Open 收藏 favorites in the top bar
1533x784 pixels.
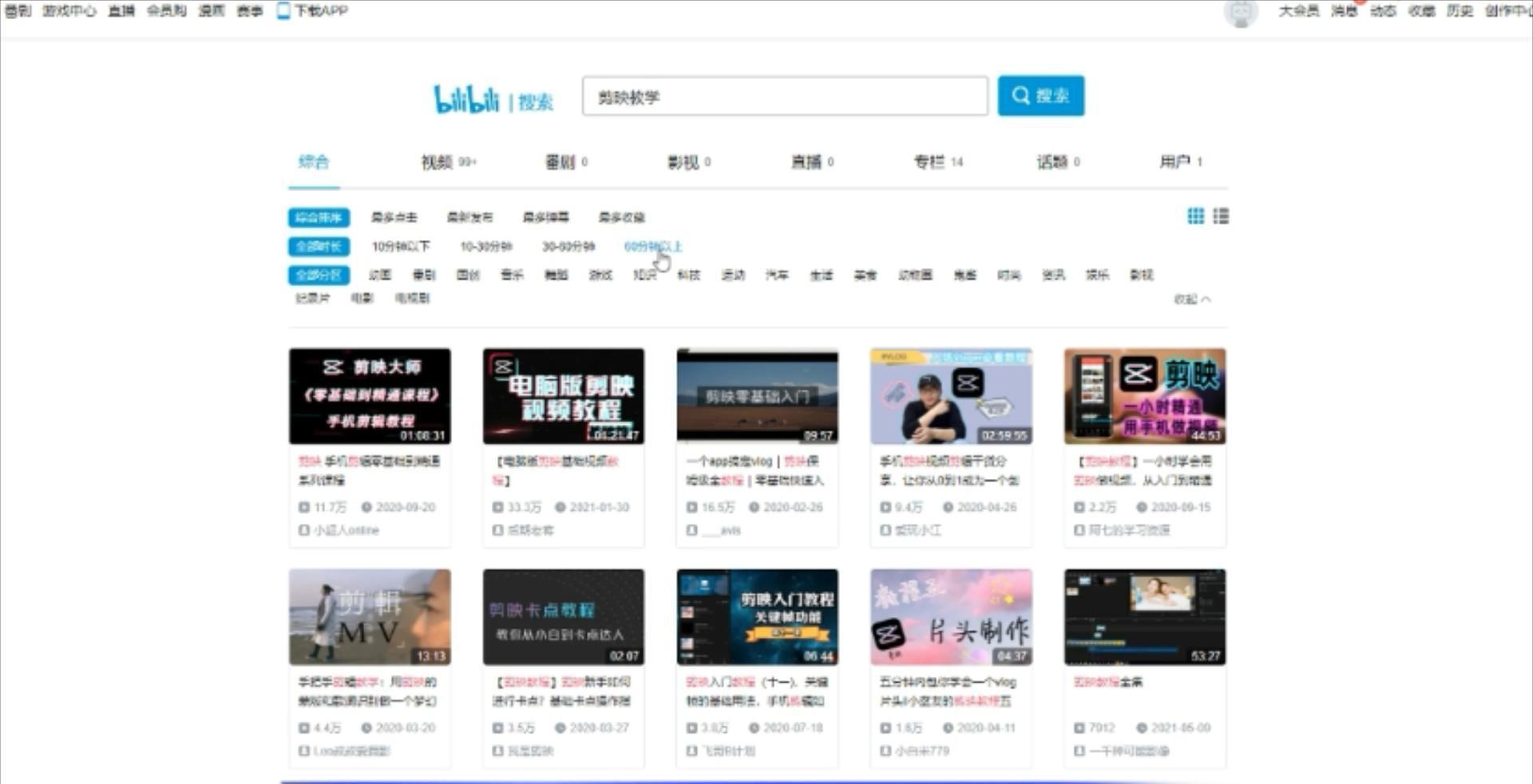tap(1421, 10)
